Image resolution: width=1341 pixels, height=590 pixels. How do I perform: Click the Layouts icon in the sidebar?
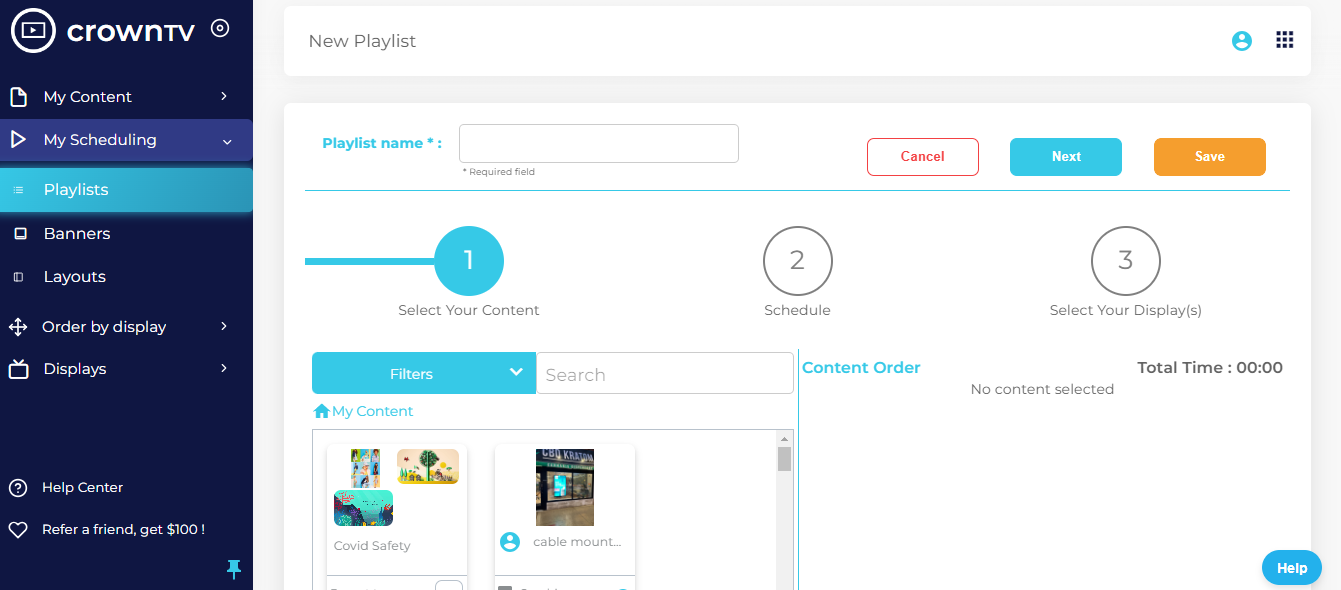16,276
